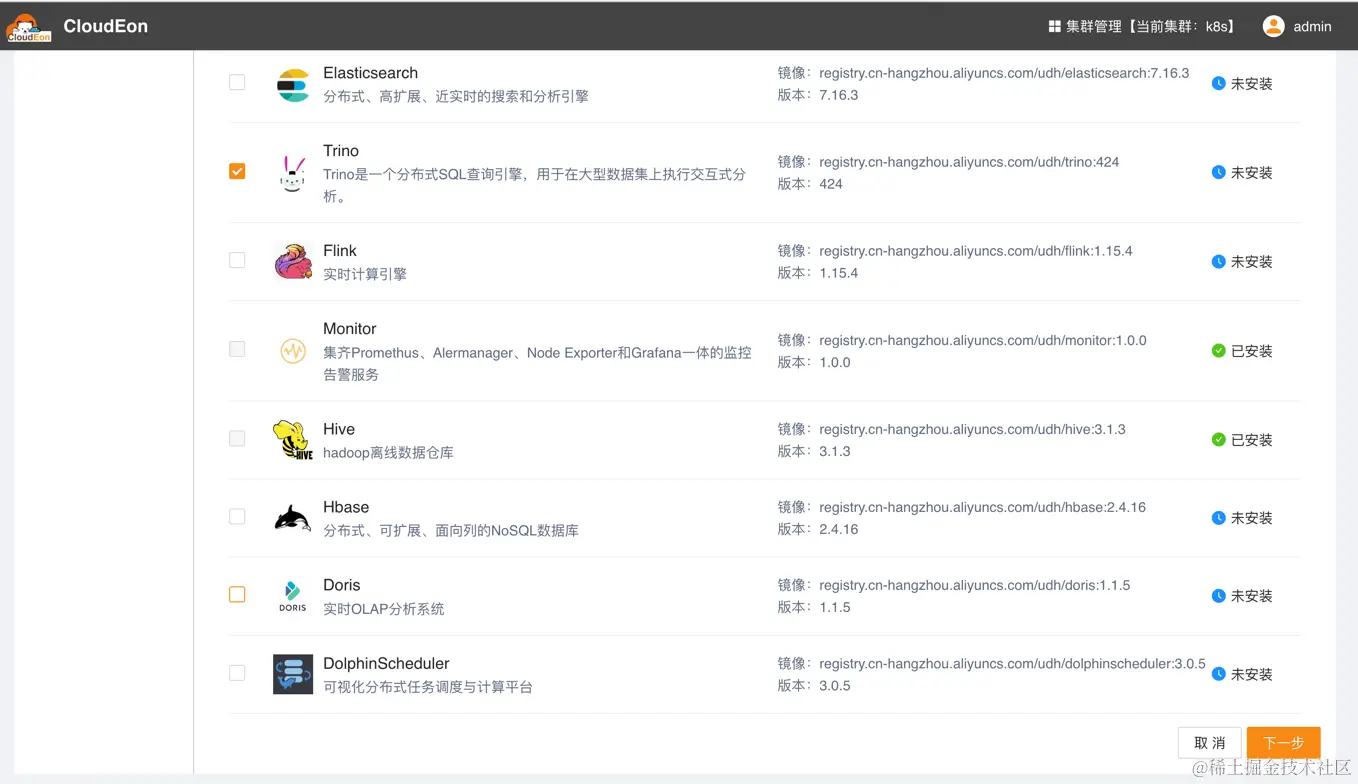Click the cluster management grid icon
The height and width of the screenshot is (784, 1358).
[x=1054, y=26]
